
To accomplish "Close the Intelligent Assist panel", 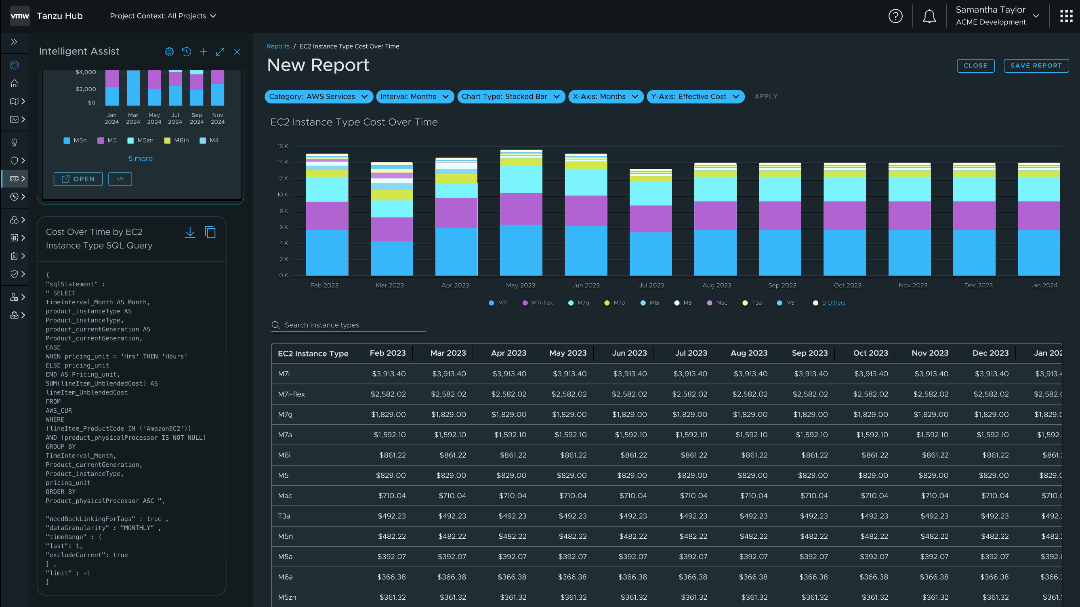I will 237,52.
